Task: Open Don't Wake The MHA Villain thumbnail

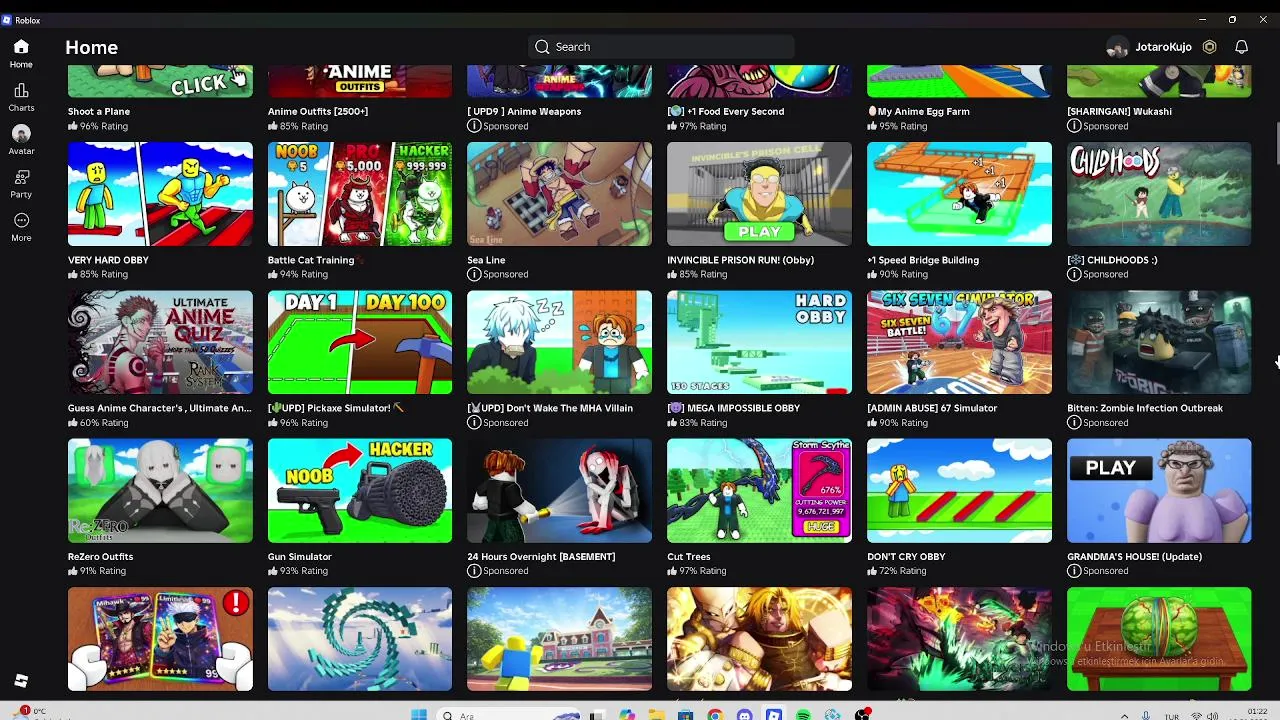Action: point(560,343)
